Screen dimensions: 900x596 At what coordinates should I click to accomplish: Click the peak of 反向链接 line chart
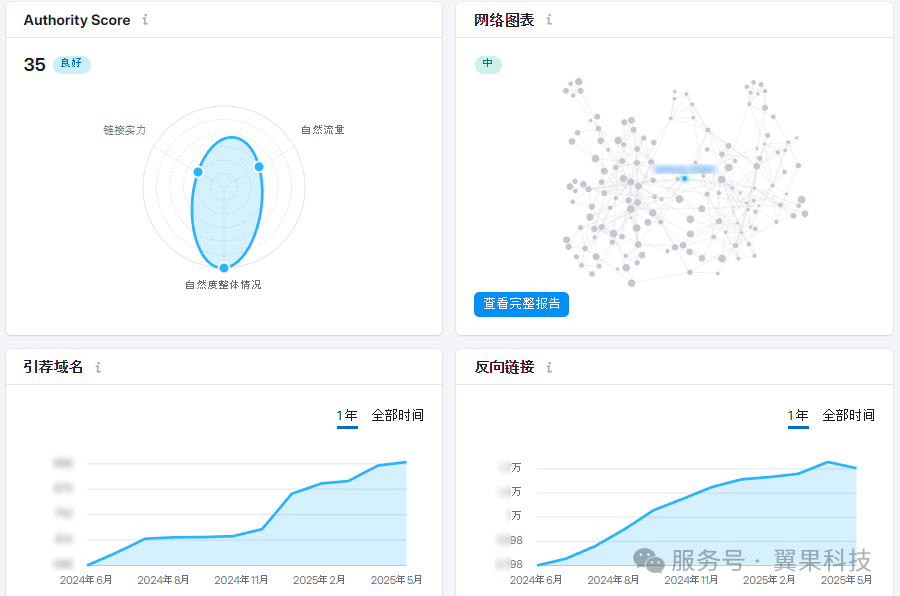[x=828, y=462]
